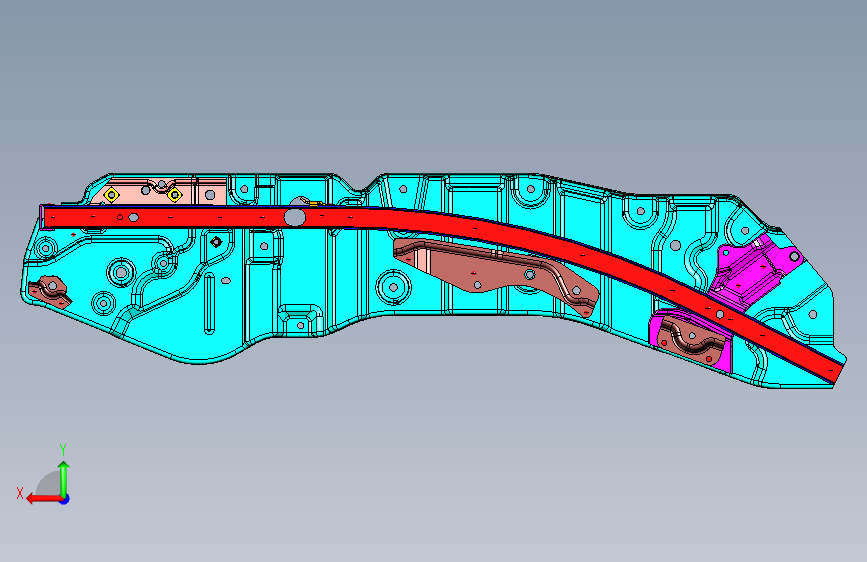Select the vertical slot in the left cyan panel

209,303
